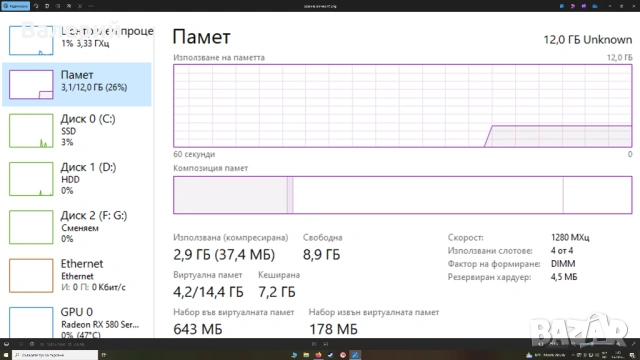Click the GPU 0 mini graph thumbnail

(x=31, y=322)
